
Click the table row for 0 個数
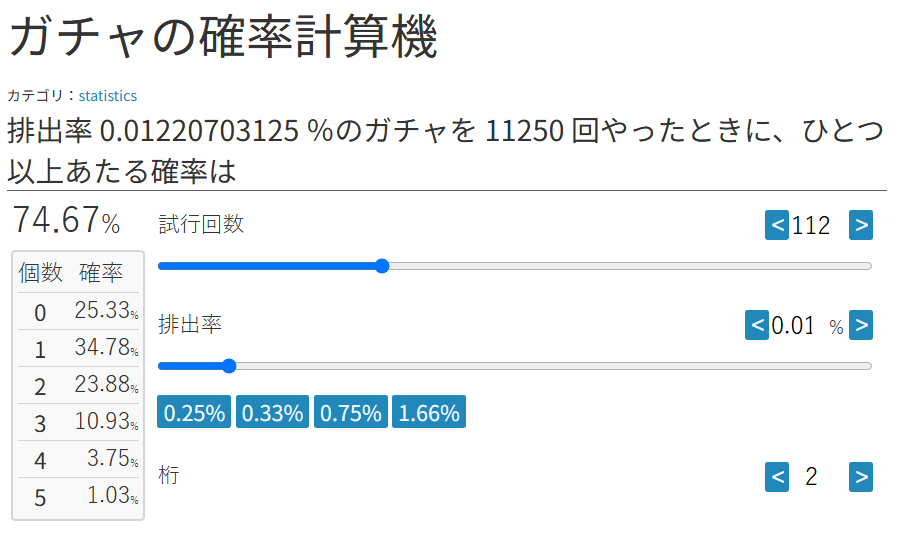(x=79, y=311)
